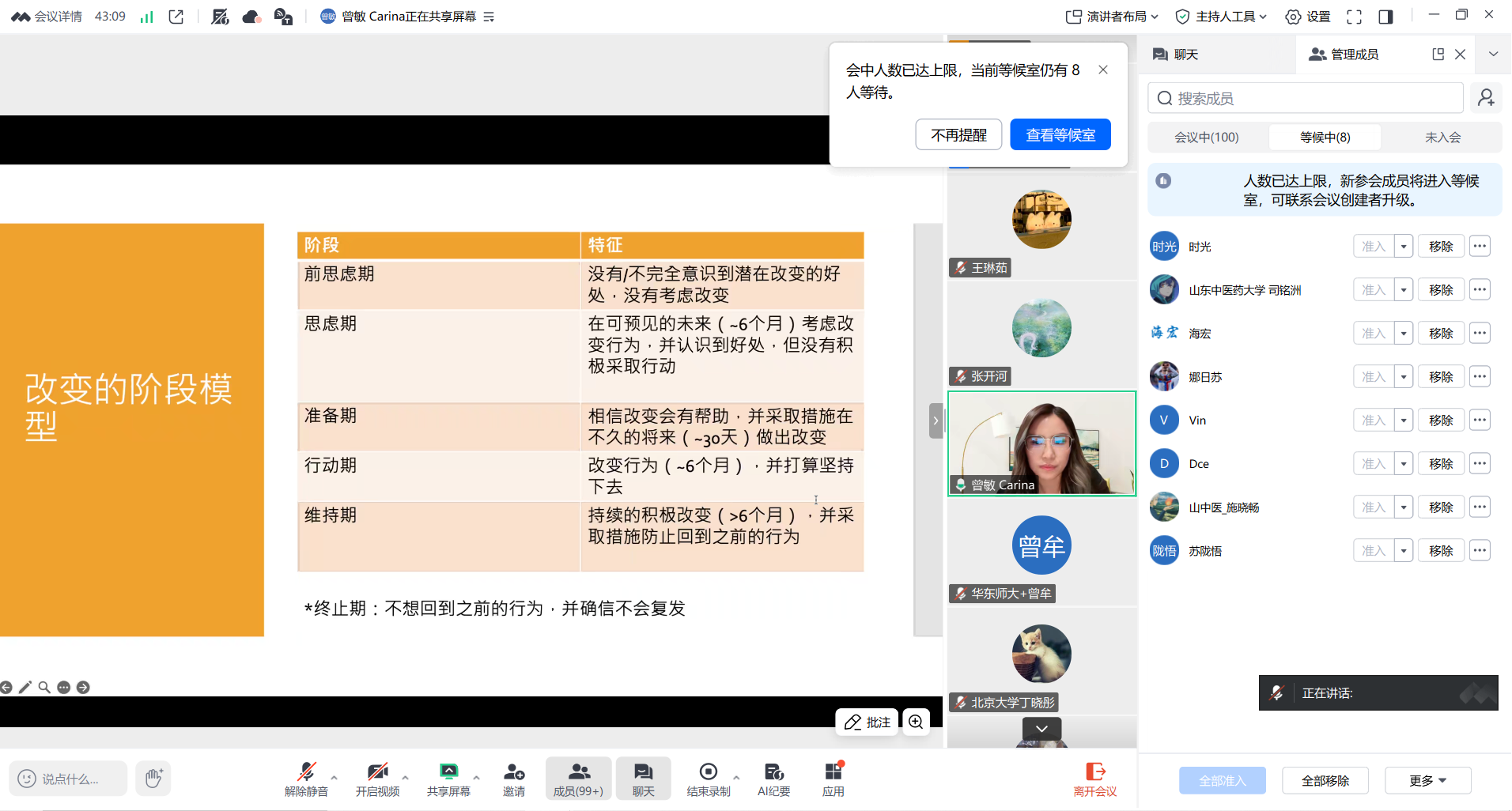The image size is (1512, 811).
Task: Click the 搜索成员 search field
Action: (x=1305, y=98)
